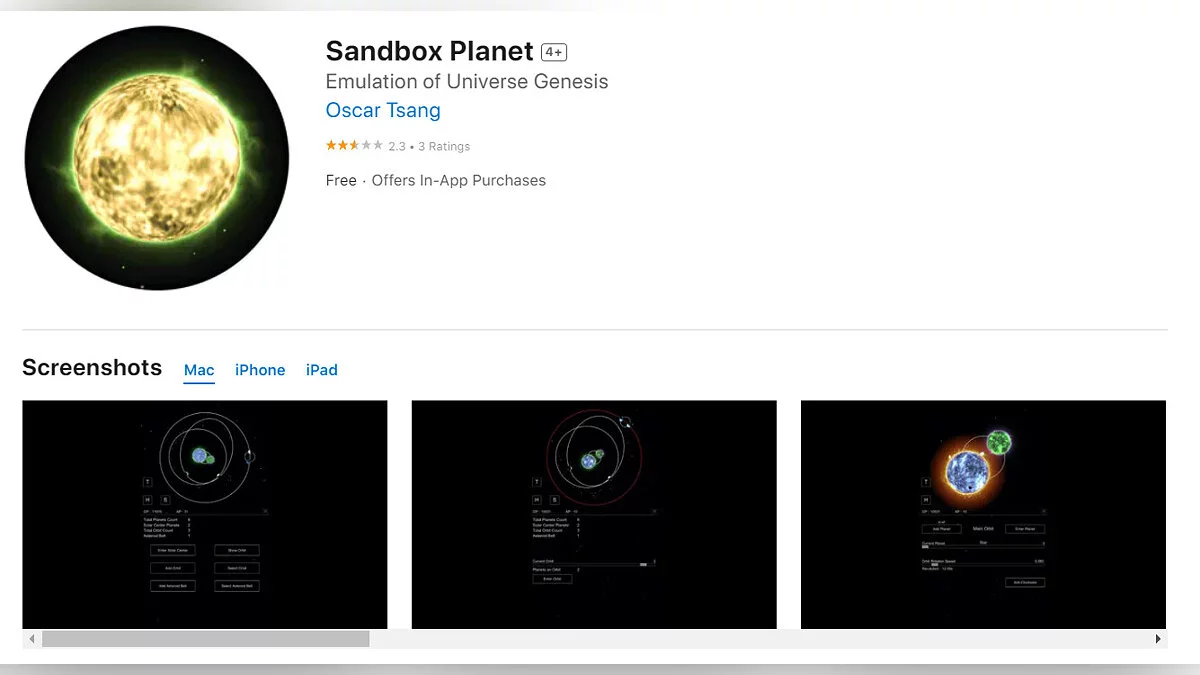Click the Sandbox Planet sun app icon
This screenshot has width=1200, height=675.
157,158
